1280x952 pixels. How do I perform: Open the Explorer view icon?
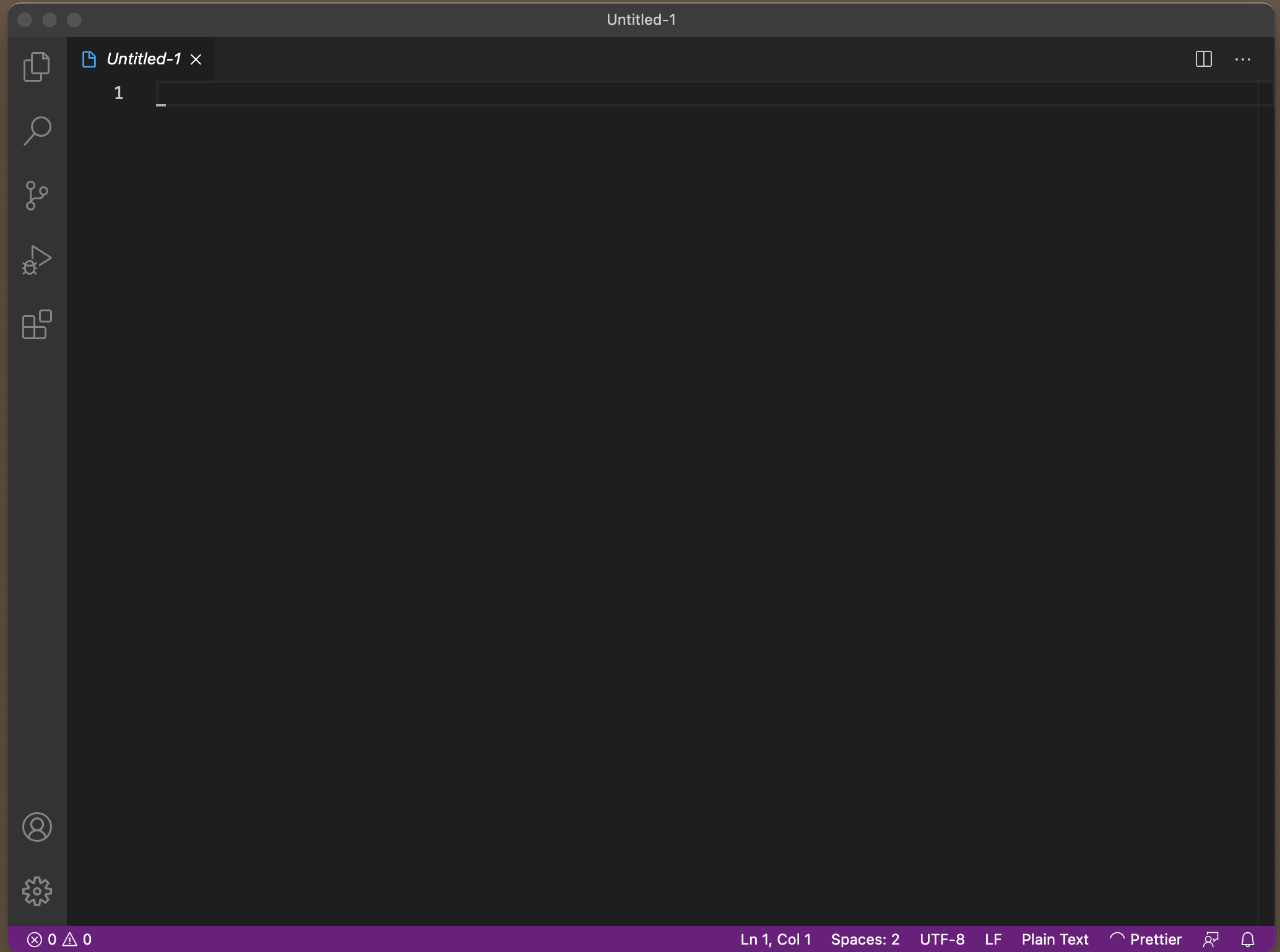(37, 66)
